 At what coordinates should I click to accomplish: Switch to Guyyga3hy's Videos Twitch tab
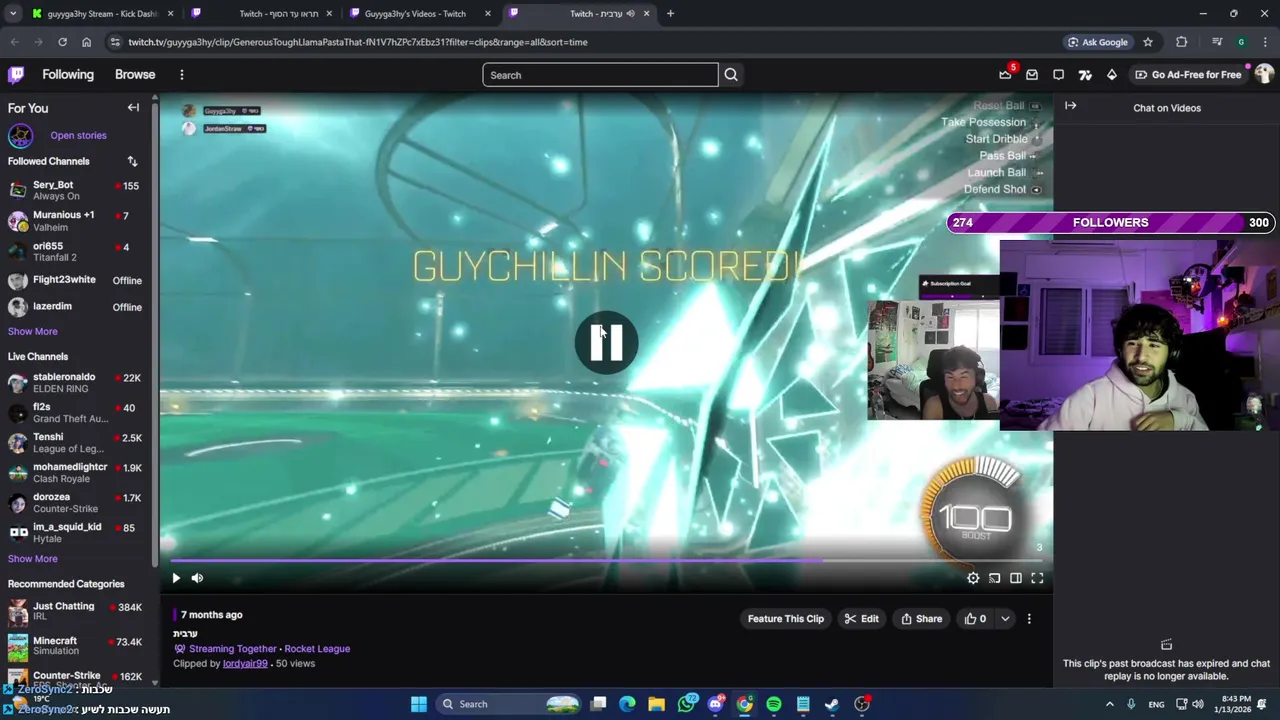(x=420, y=14)
